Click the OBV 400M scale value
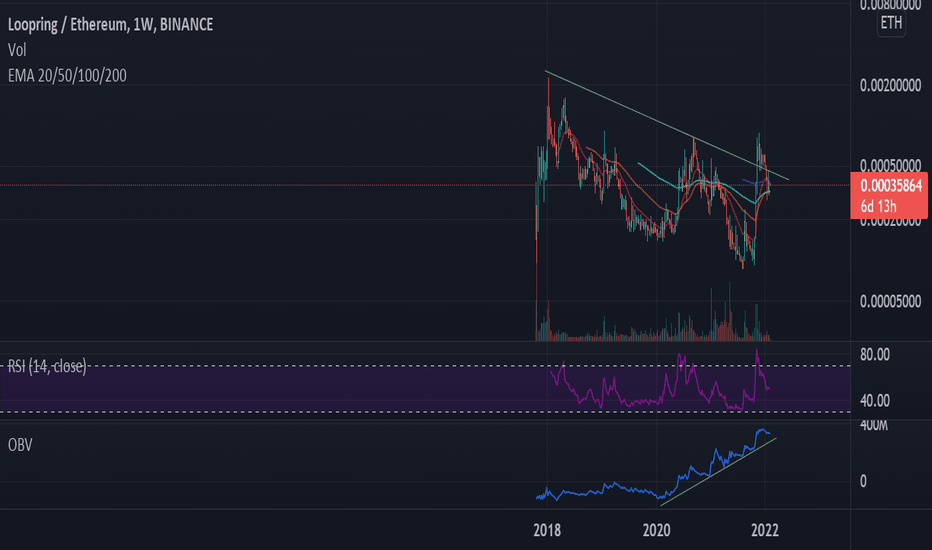Screen dimensions: 932x550 (874, 425)
